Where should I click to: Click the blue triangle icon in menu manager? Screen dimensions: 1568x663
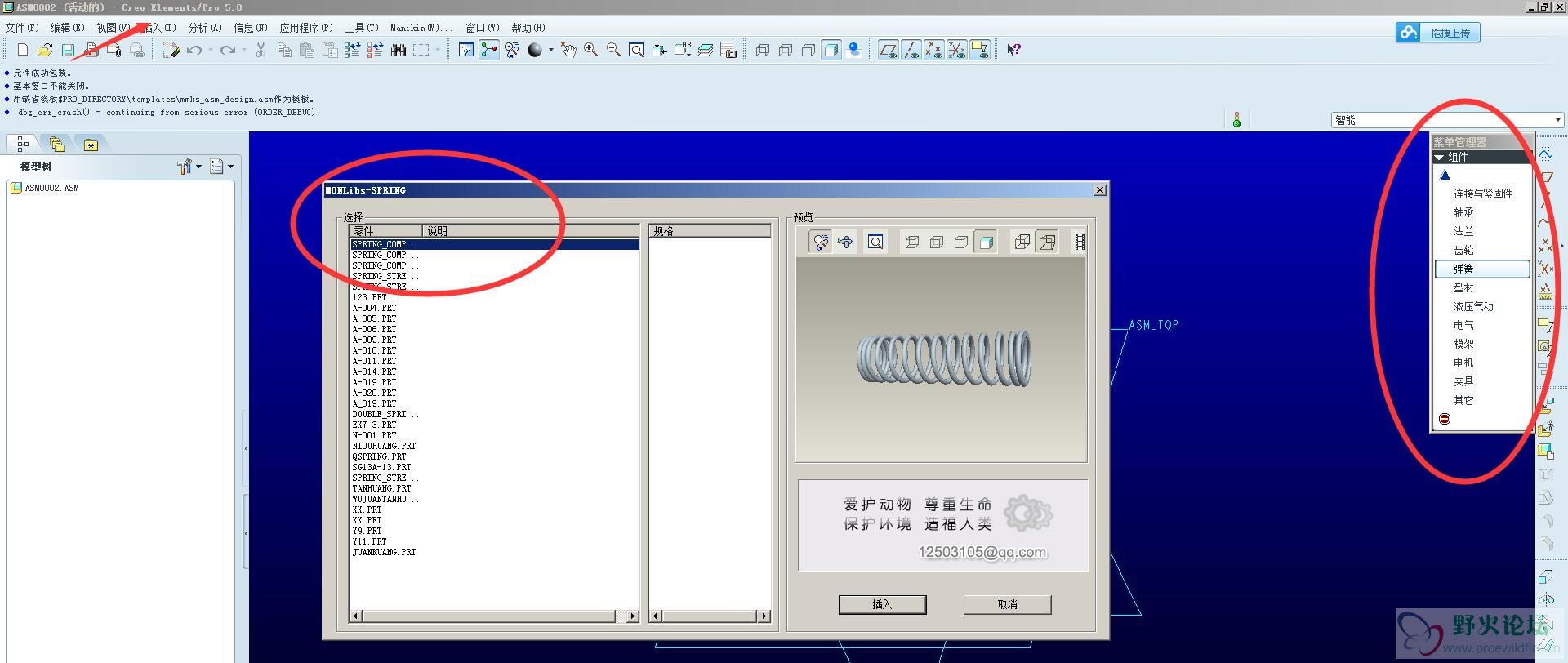1445,175
